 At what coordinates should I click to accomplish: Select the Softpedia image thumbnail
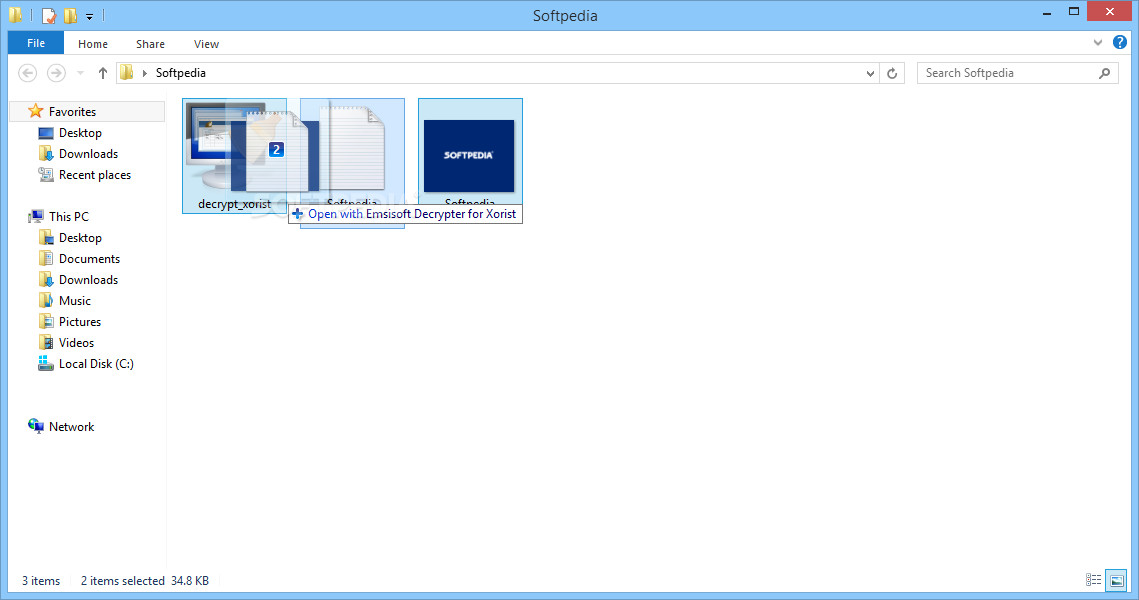[x=469, y=155]
